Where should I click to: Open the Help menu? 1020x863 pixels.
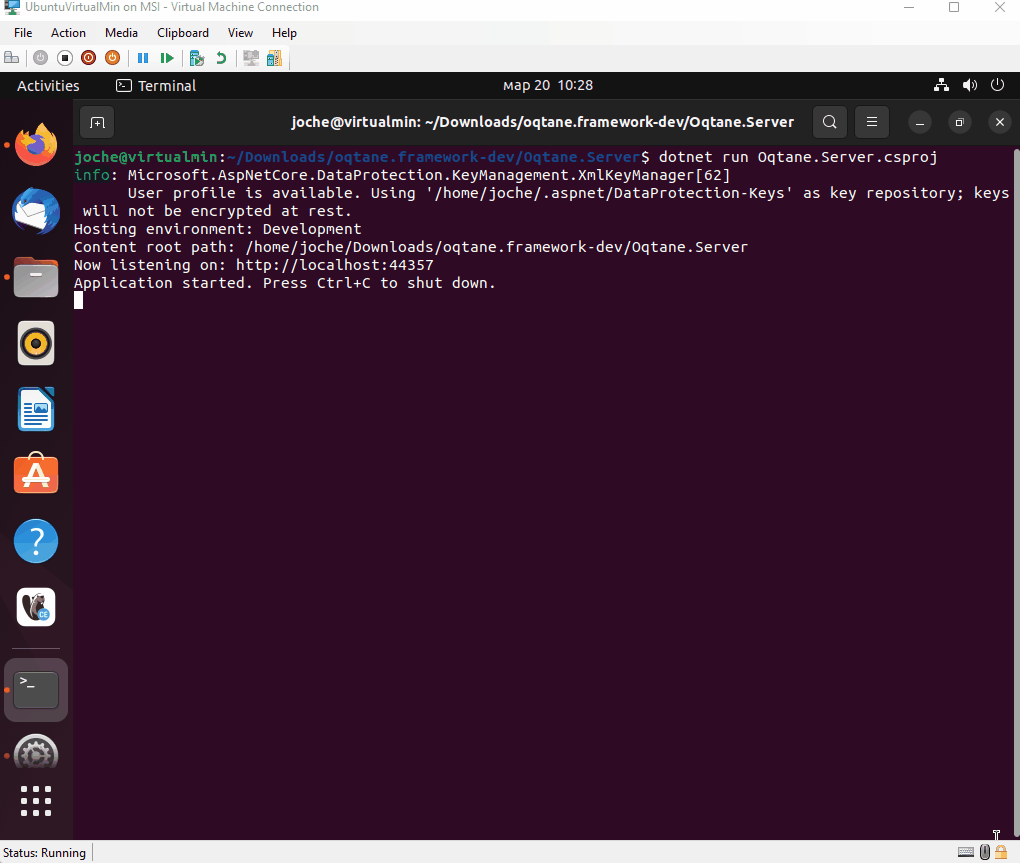[x=284, y=33]
